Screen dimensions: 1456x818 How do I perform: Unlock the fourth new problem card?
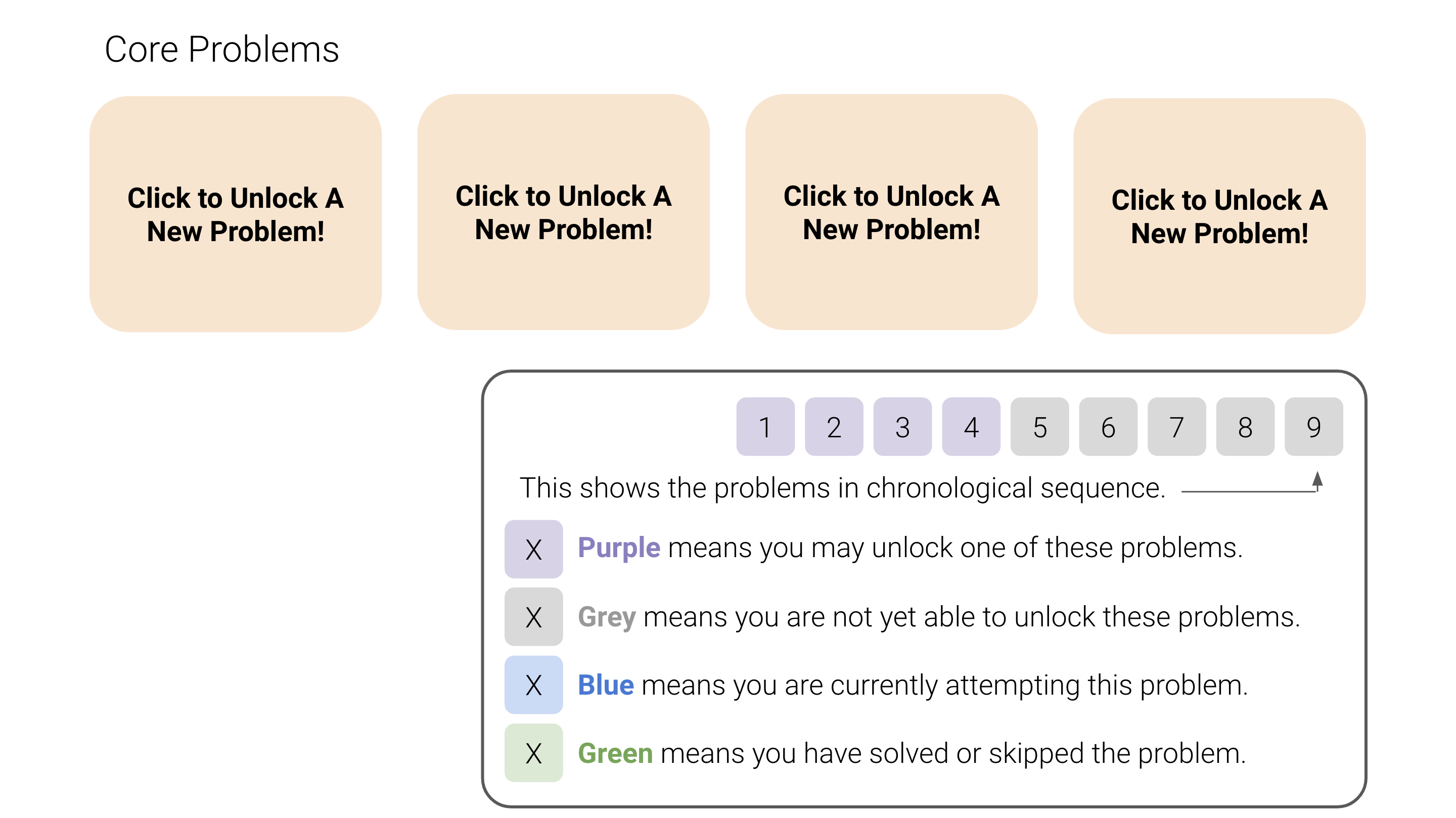(x=1220, y=216)
